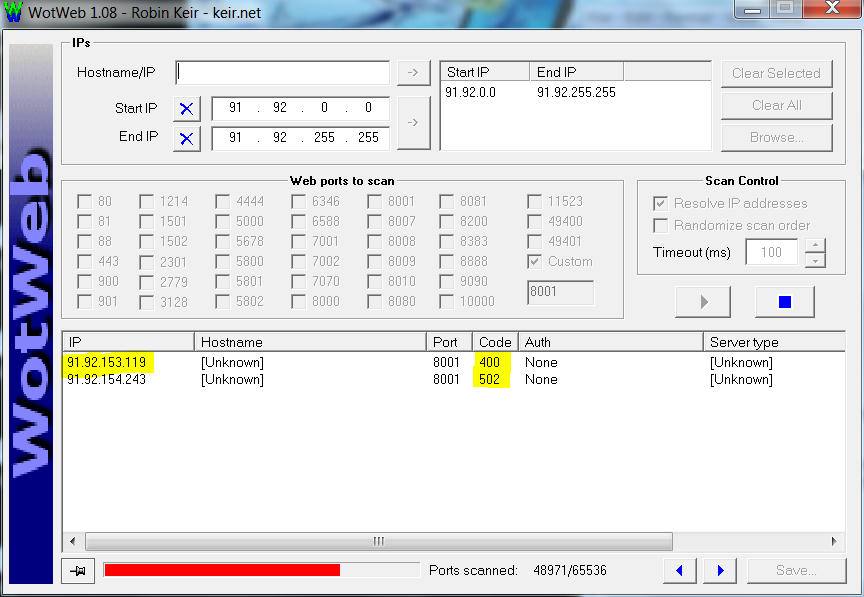Click the Start IP list column header

pyautogui.click(x=485, y=72)
